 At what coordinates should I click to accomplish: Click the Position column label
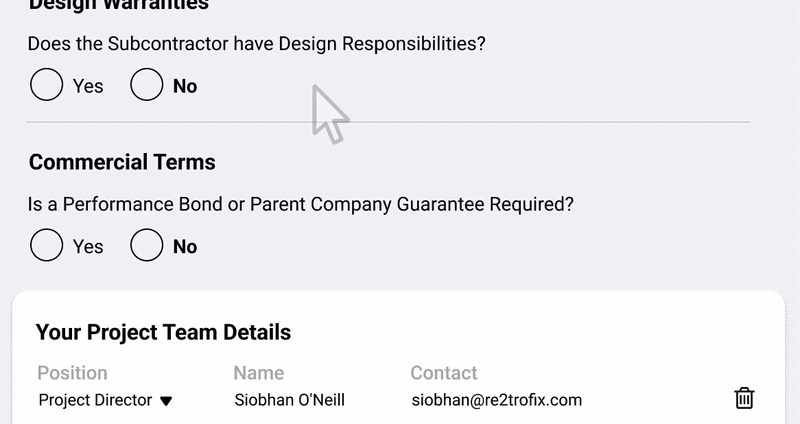tap(72, 373)
